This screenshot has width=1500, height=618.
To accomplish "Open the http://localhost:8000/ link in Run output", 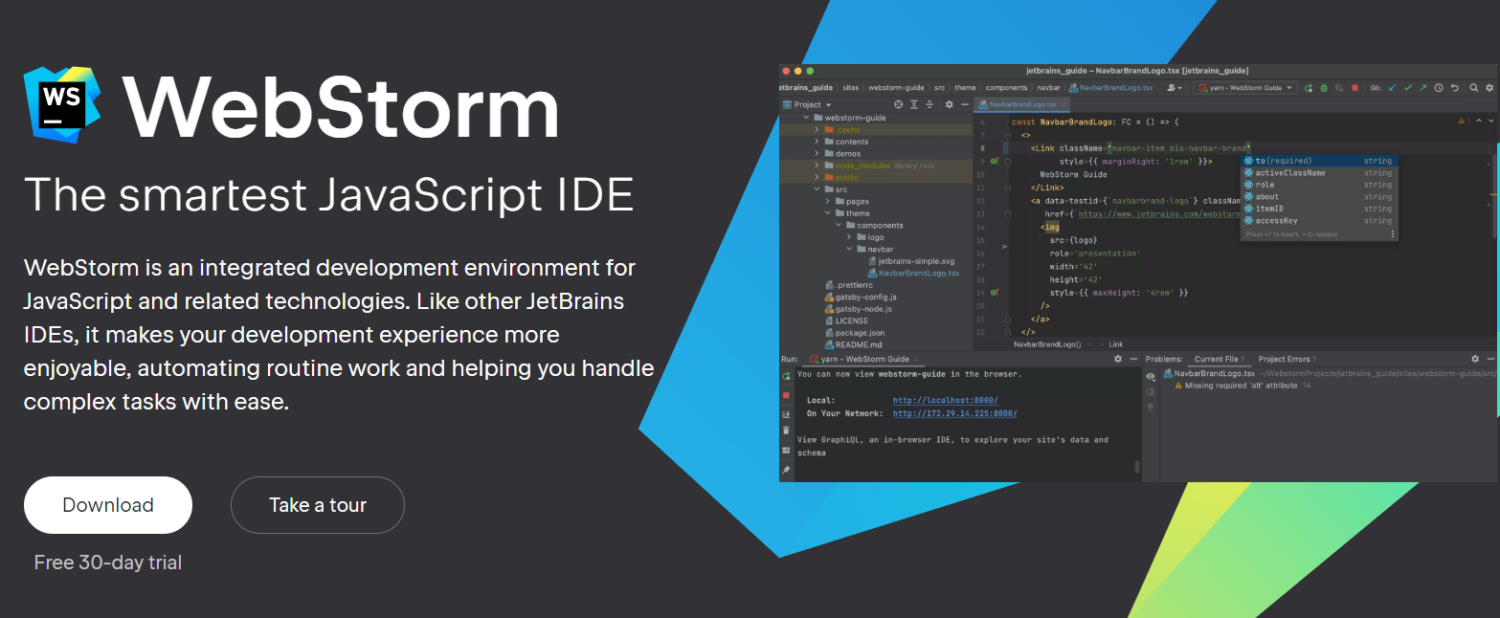I will pyautogui.click(x=945, y=401).
